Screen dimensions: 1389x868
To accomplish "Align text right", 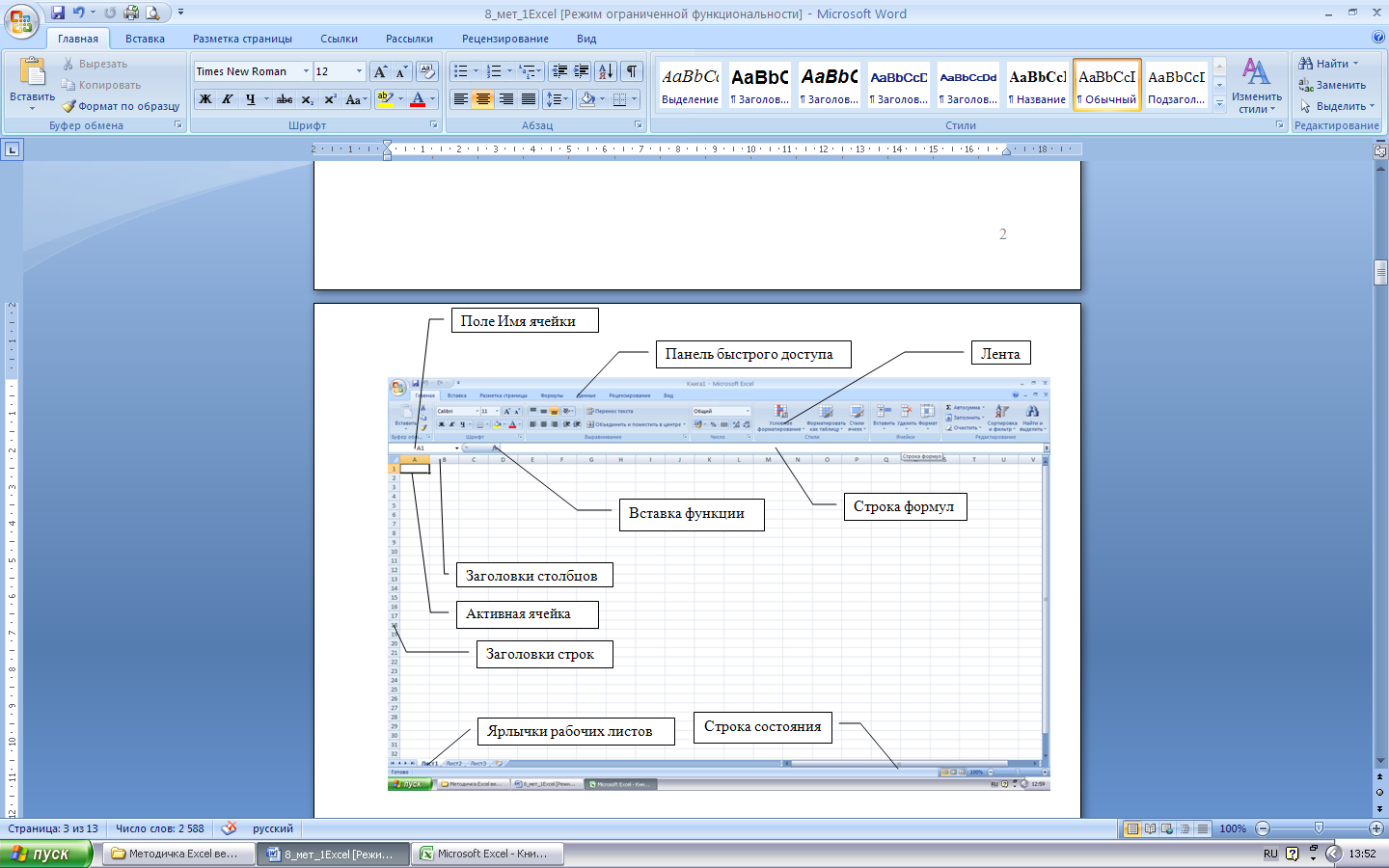I will coord(505,99).
